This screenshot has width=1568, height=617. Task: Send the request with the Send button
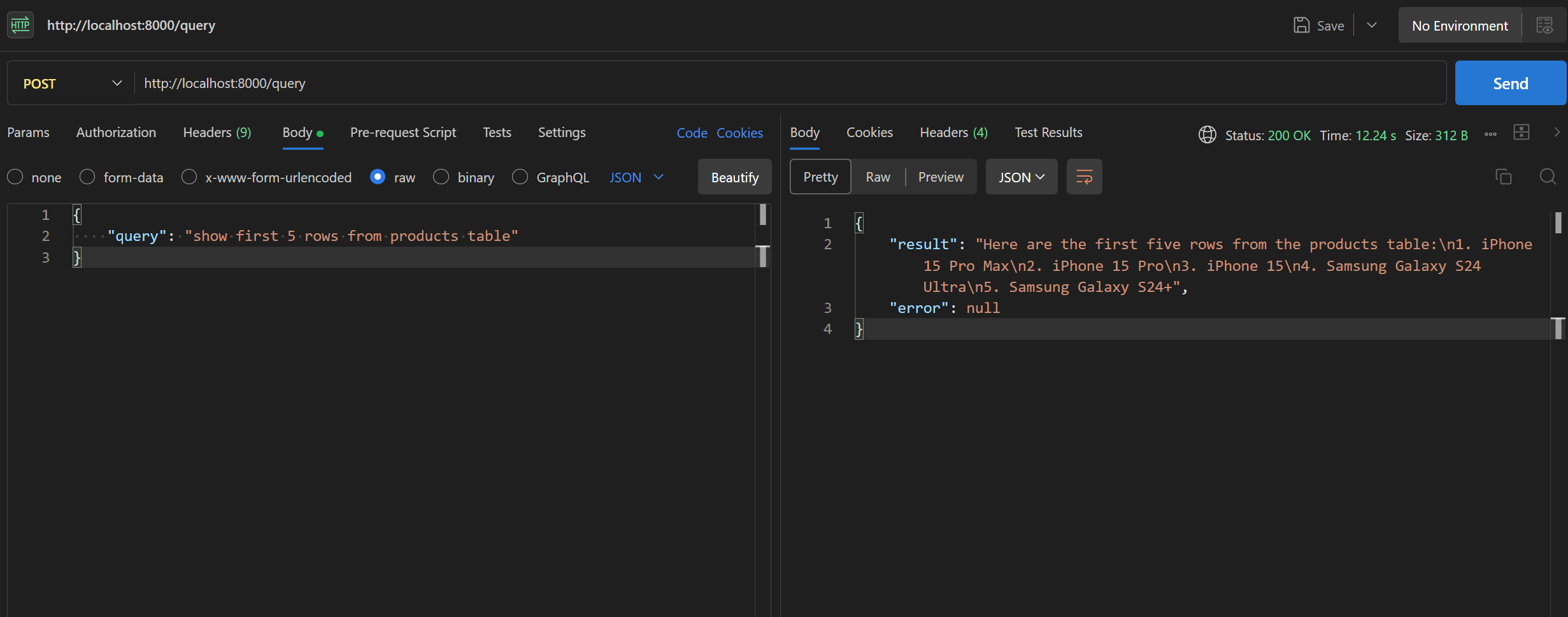coord(1511,83)
